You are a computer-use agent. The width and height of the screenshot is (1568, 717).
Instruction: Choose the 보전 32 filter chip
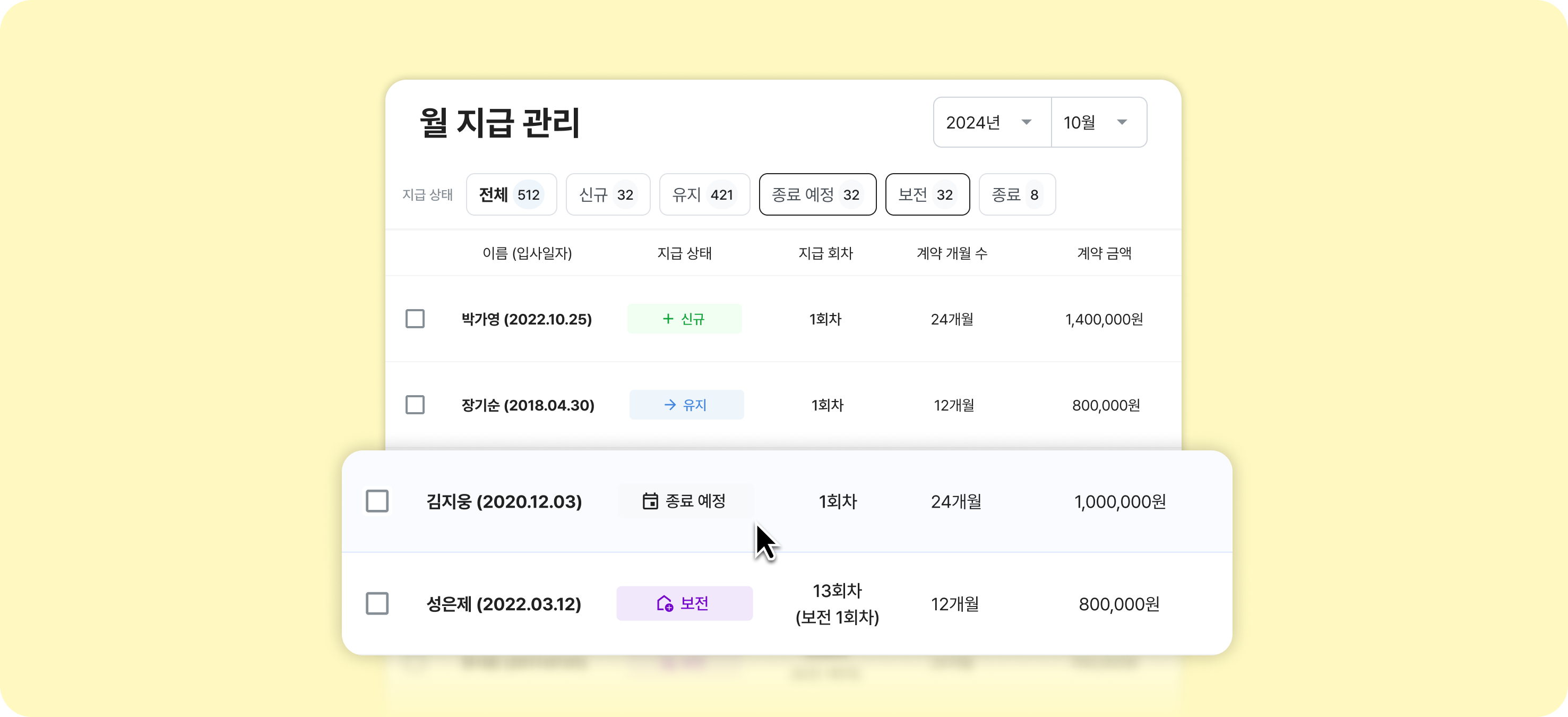926,194
